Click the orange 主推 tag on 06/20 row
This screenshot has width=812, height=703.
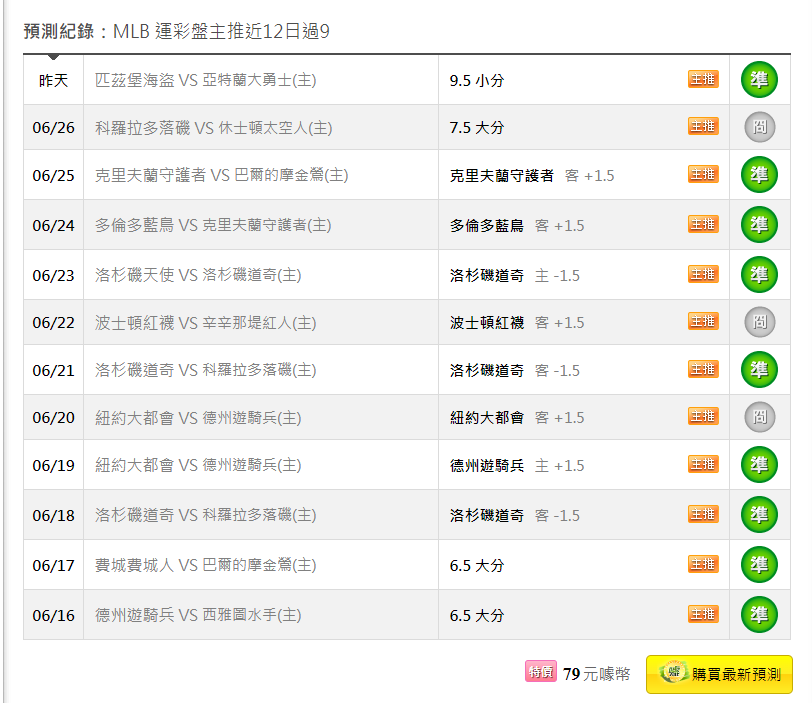(703, 416)
